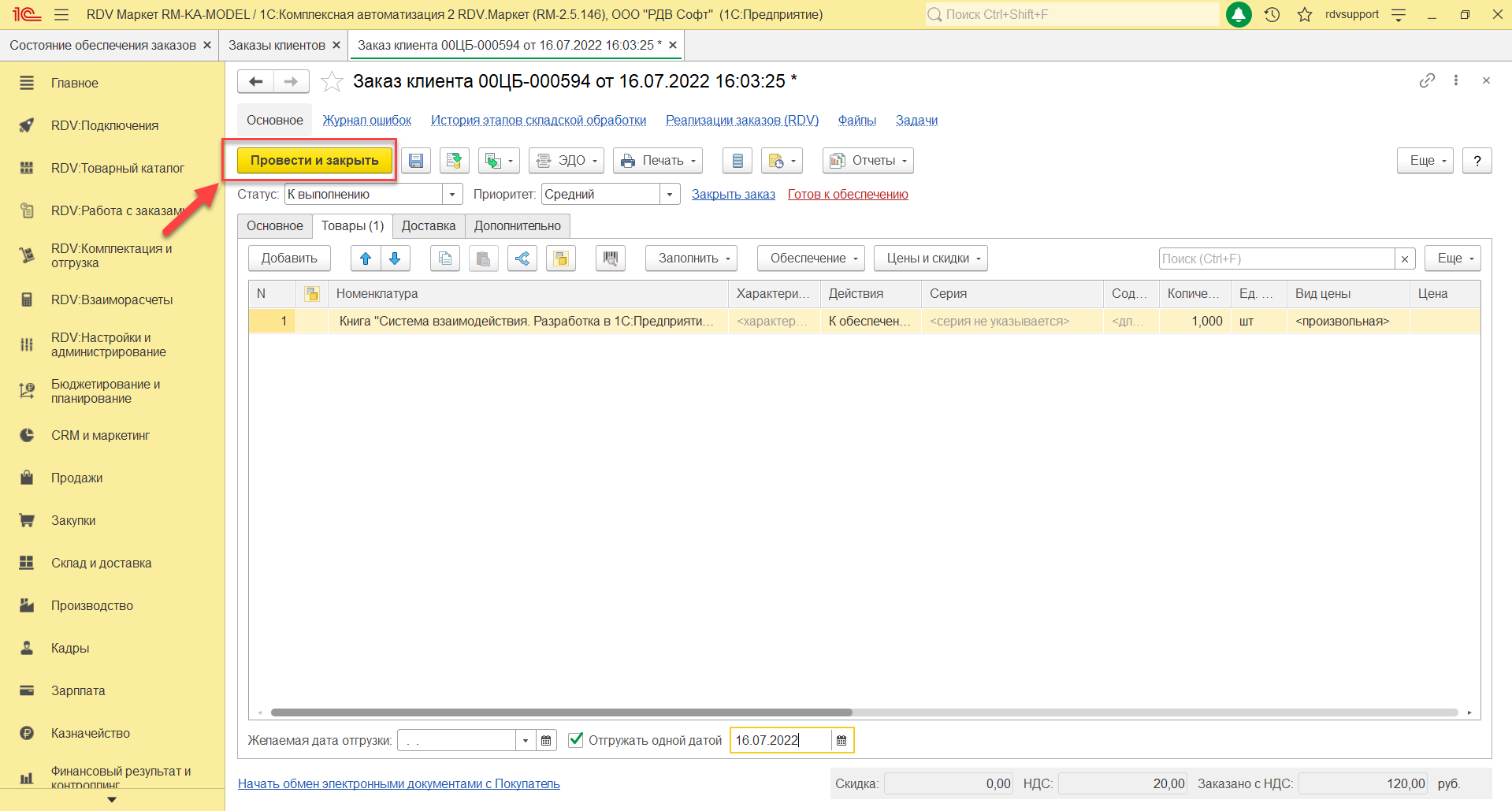Click the post document icon
1512x811 pixels.
point(454,161)
